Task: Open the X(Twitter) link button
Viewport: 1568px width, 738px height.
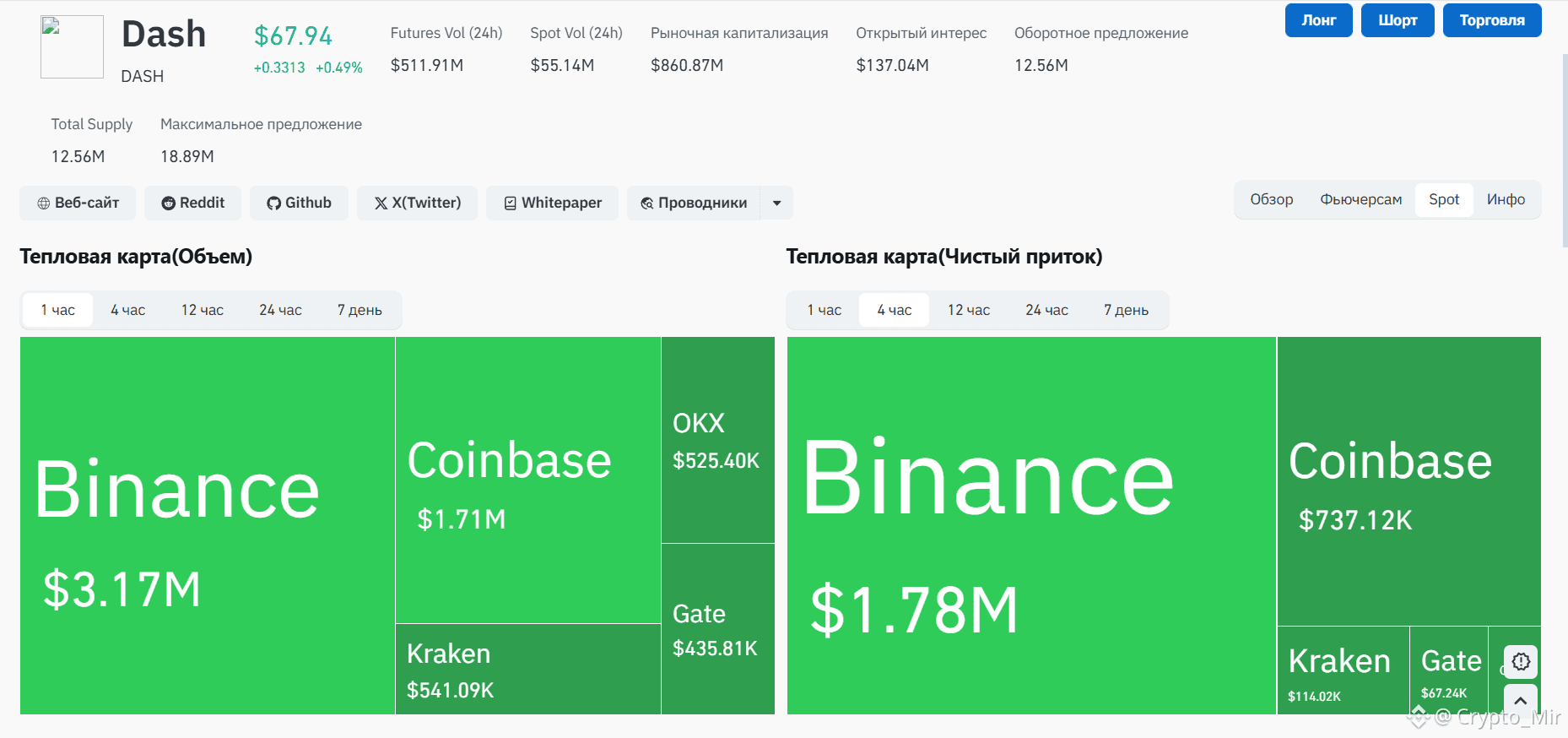Action: click(x=418, y=203)
